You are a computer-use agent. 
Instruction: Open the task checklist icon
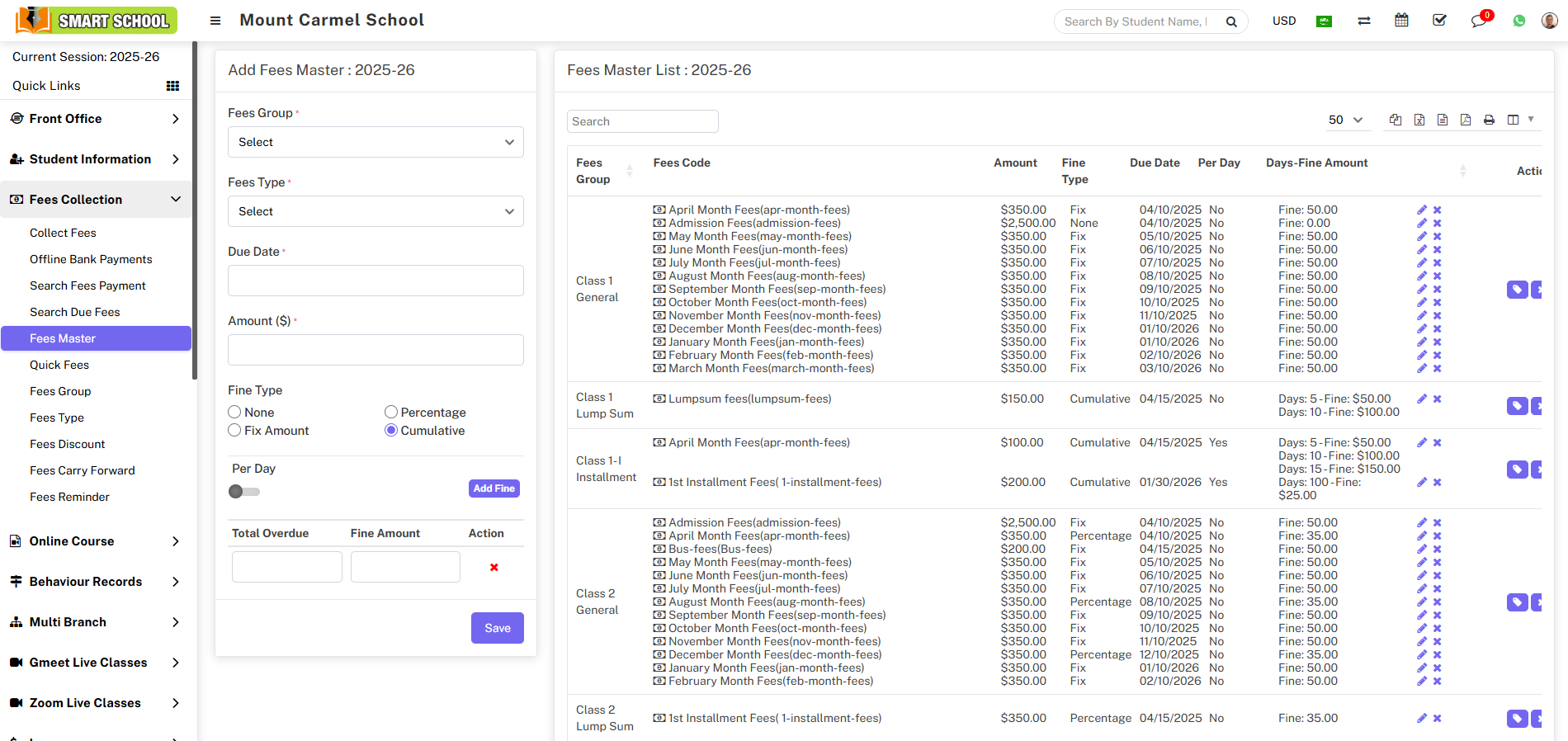click(1439, 21)
